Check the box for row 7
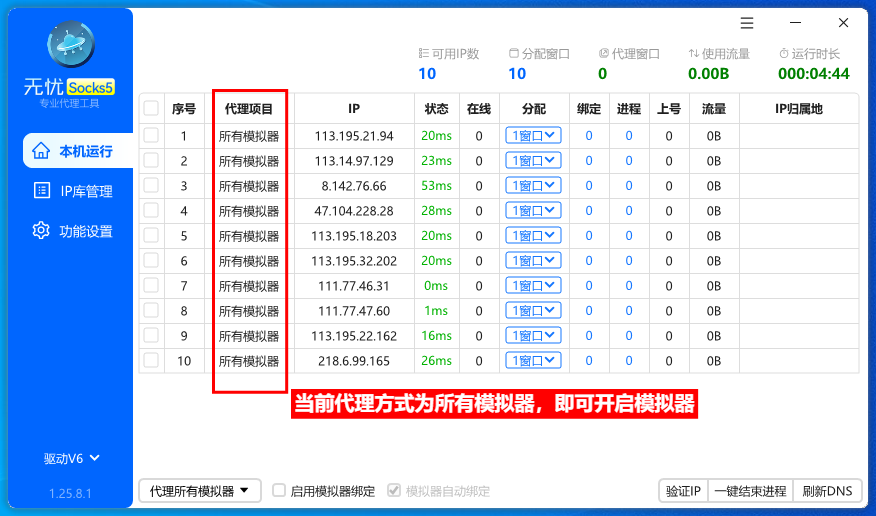Screen dimensions: 876x516 151,285
